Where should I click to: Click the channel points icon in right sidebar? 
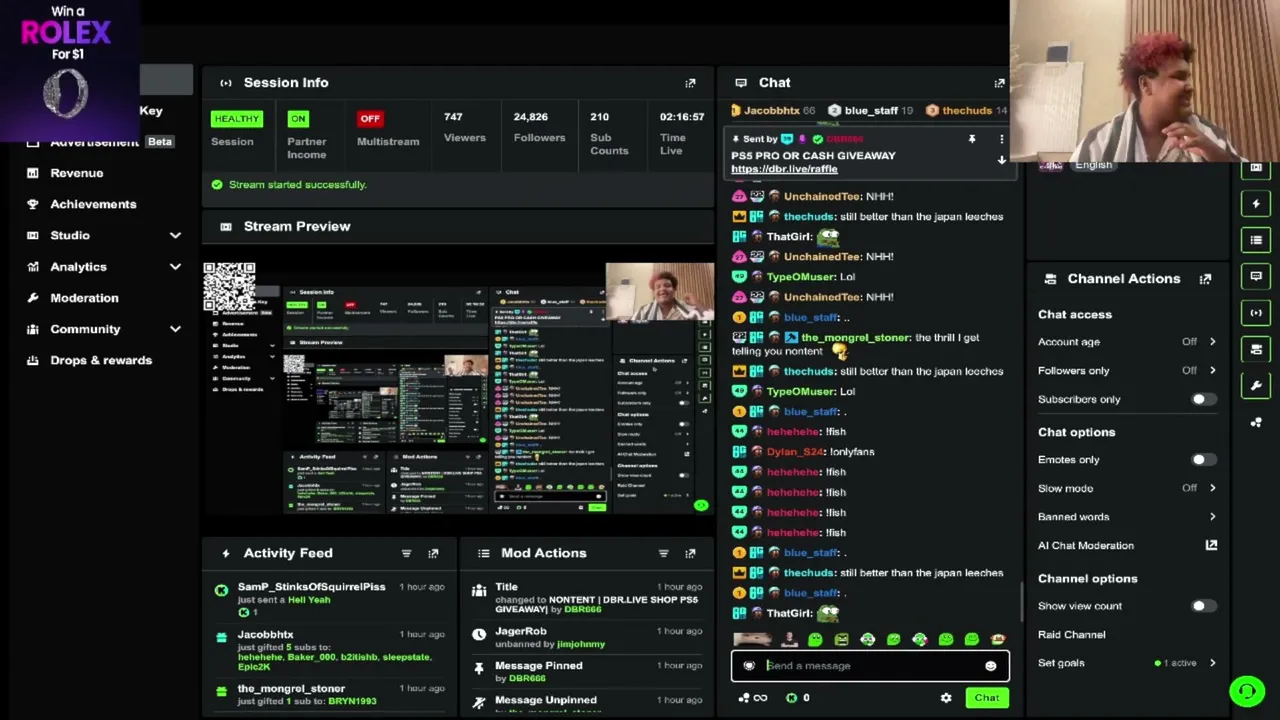click(x=1256, y=422)
